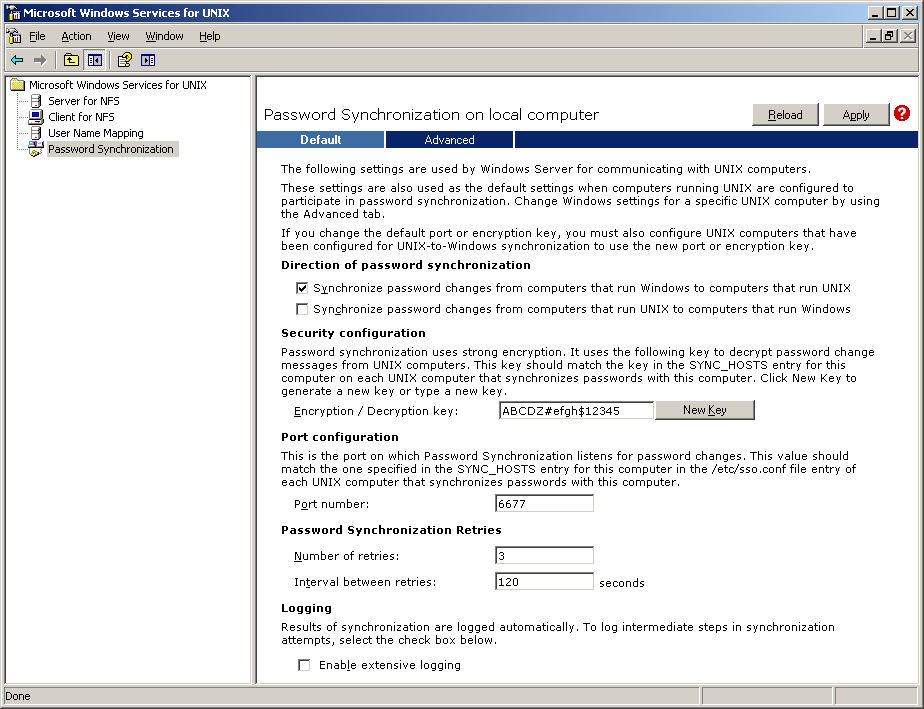This screenshot has width=924, height=709.
Task: Select the Client for NFS computer icon
Action: pyautogui.click(x=36, y=117)
